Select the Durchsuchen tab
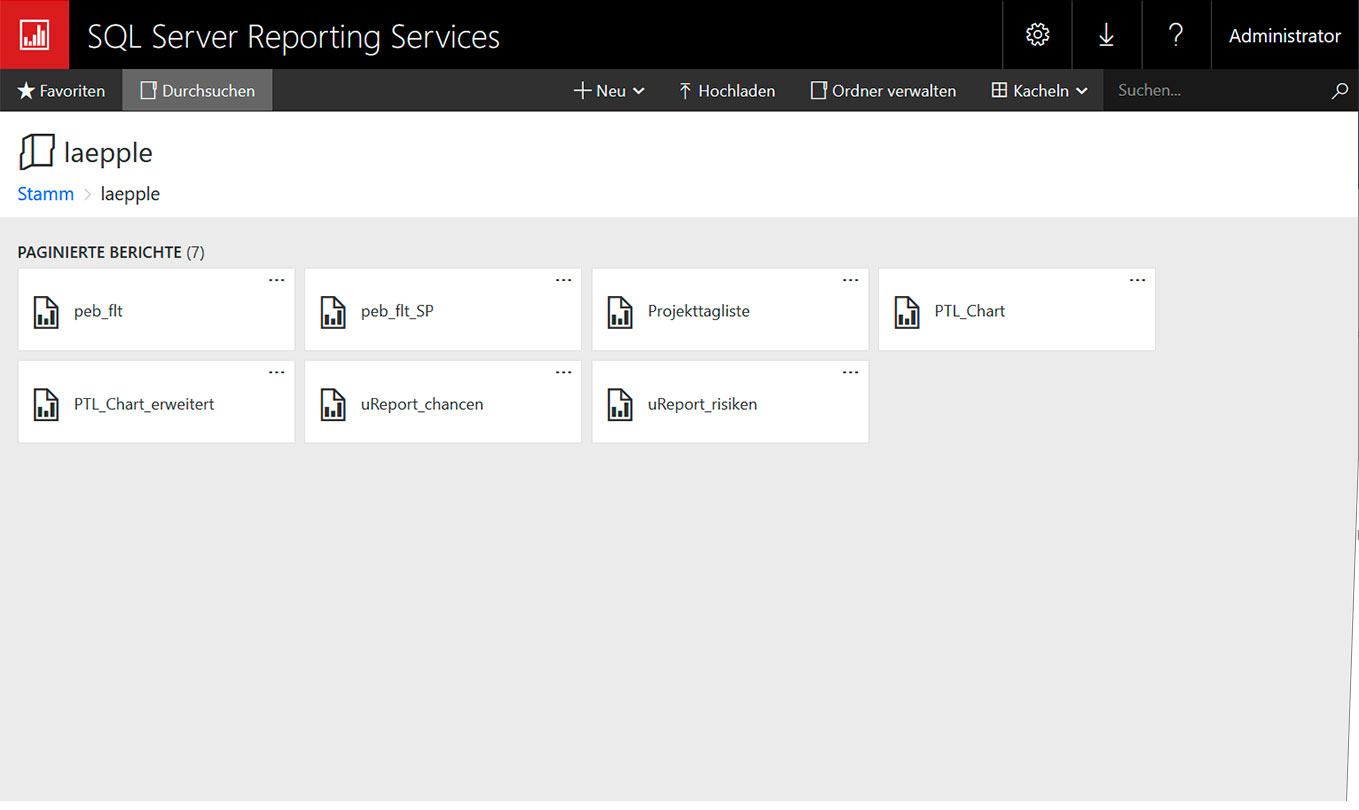 197,91
